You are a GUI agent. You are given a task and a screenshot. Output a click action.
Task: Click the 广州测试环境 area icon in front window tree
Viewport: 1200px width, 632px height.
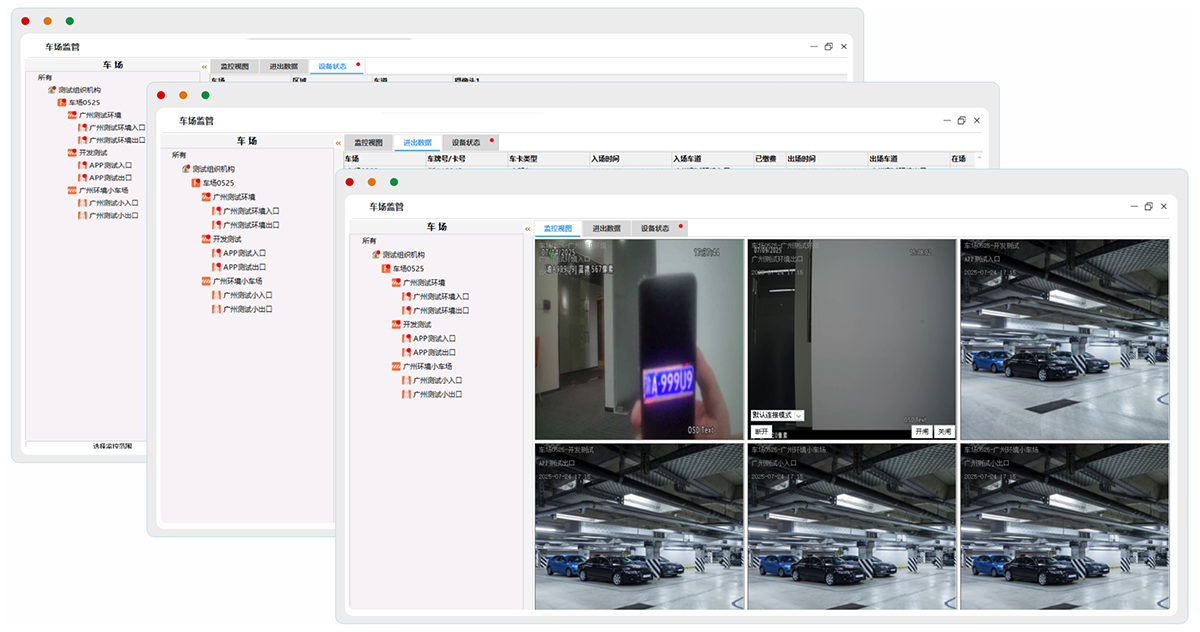396,283
